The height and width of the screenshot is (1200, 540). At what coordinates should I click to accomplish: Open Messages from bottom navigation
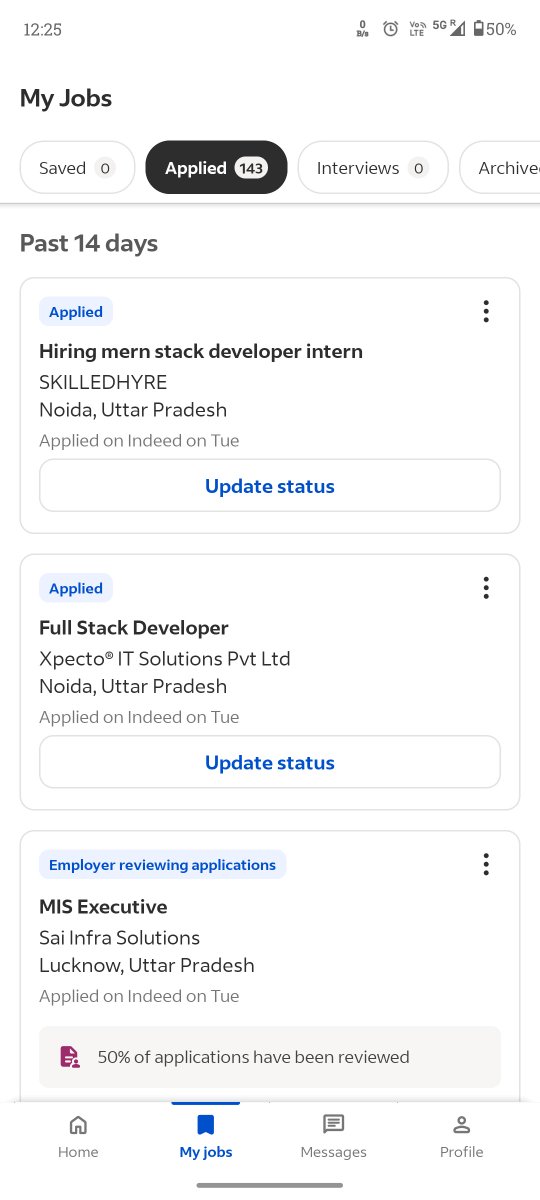334,1136
